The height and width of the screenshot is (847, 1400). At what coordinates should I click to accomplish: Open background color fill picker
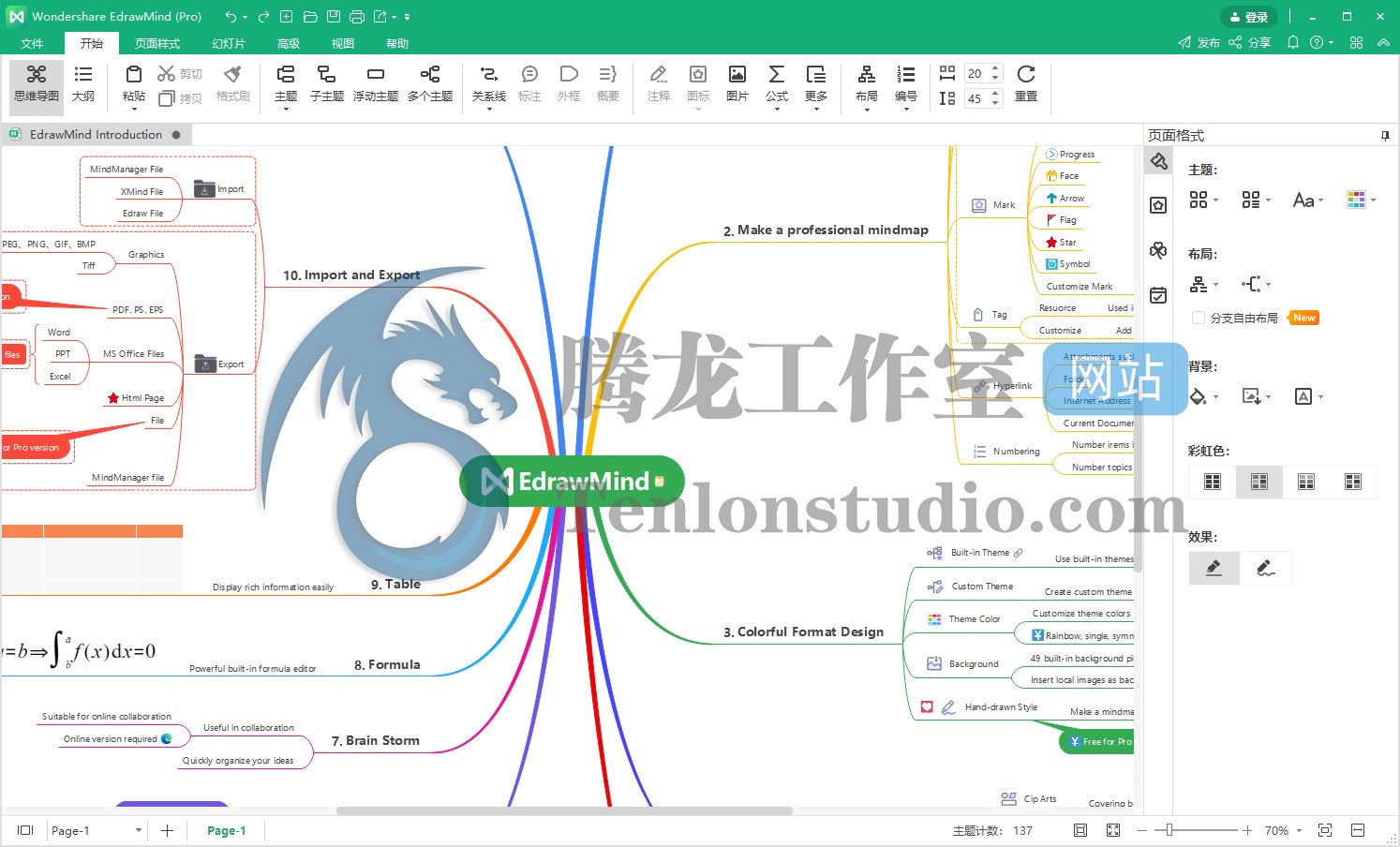[x=1203, y=396]
